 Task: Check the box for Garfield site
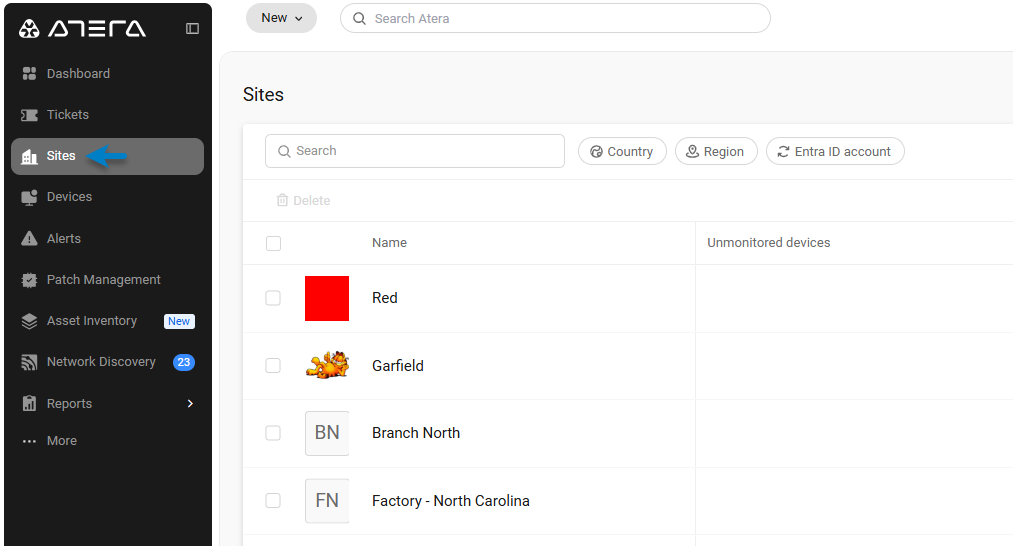click(273, 366)
